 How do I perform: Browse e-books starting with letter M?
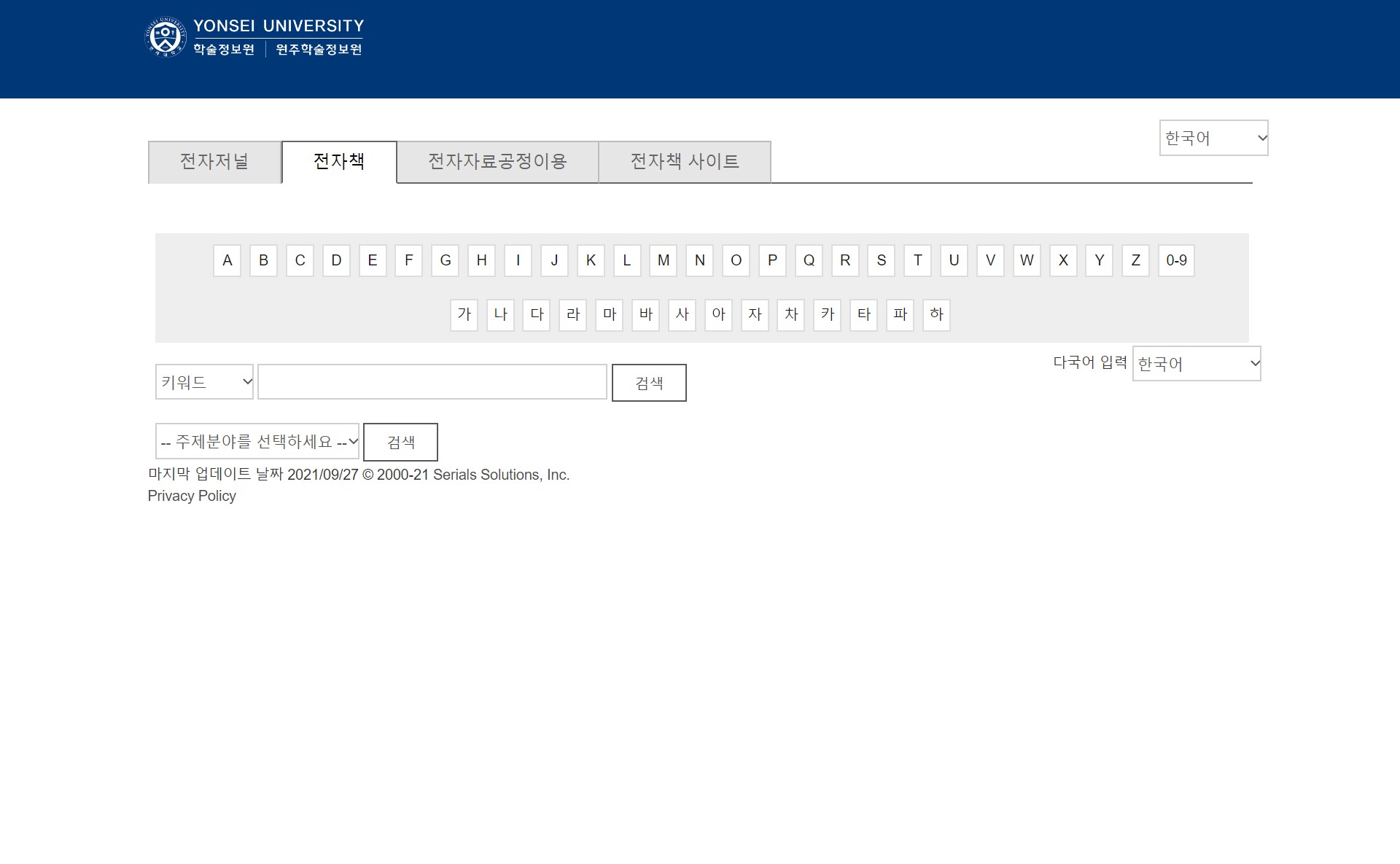click(x=663, y=260)
